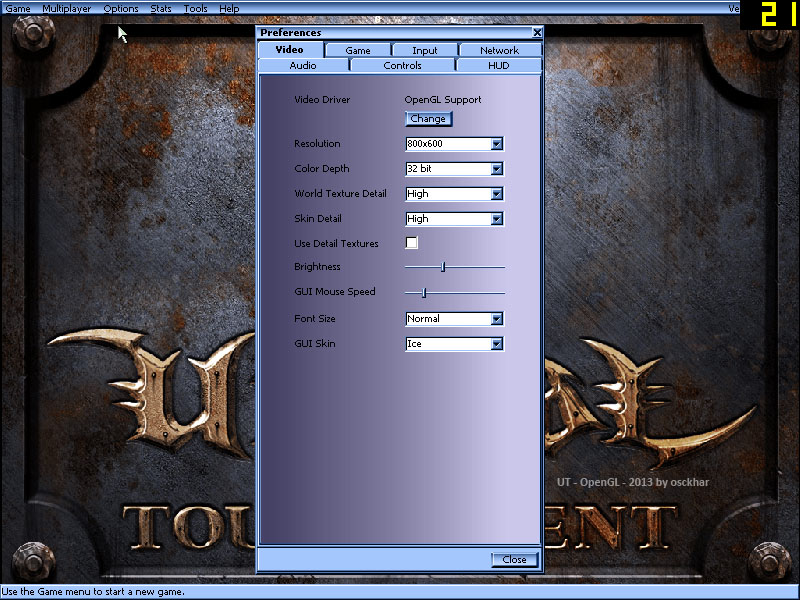800x600 pixels.
Task: Switch to the Input tab
Action: pos(424,51)
